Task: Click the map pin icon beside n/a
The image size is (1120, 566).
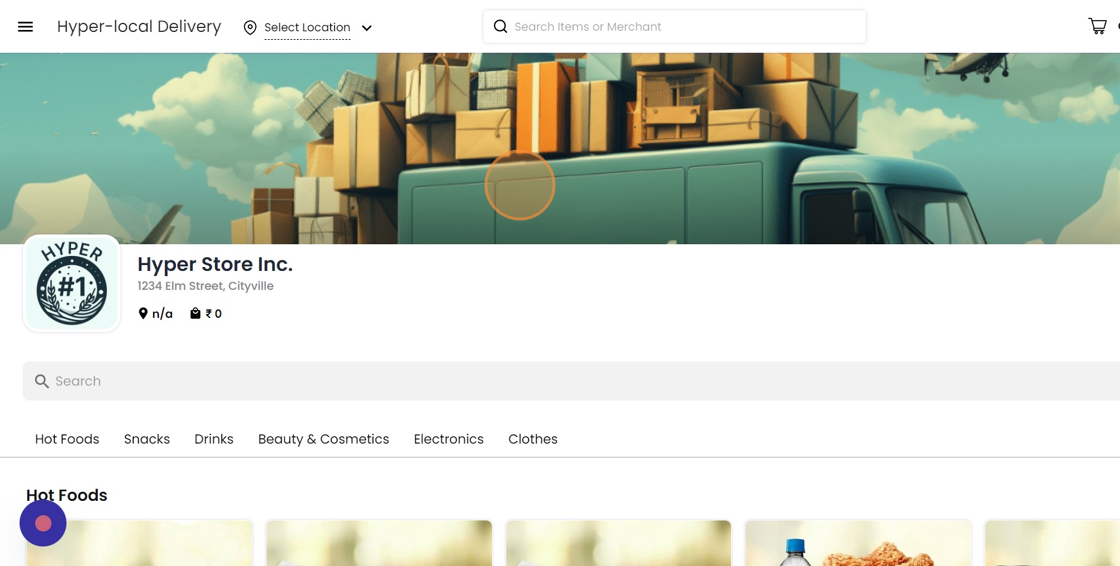Action: point(143,314)
